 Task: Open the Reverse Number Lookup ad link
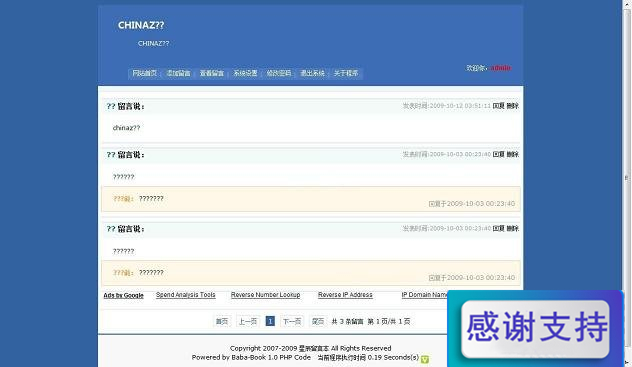(265, 295)
